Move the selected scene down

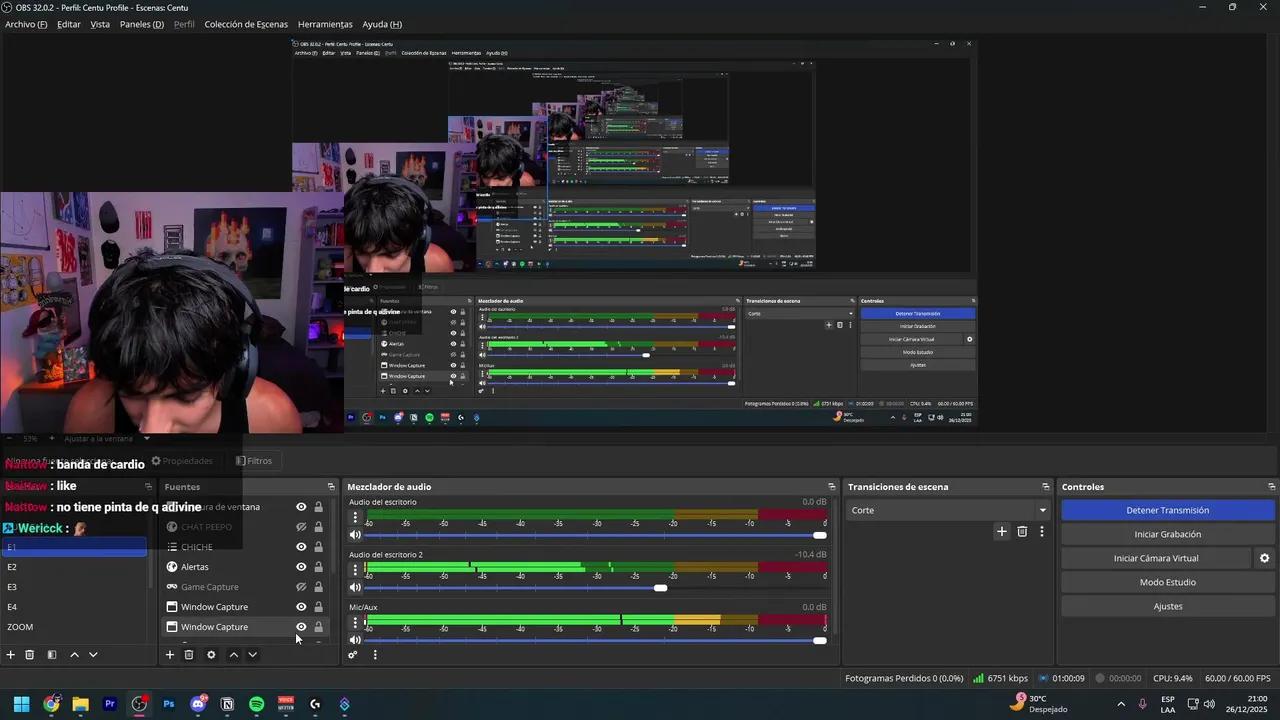[x=93, y=655]
